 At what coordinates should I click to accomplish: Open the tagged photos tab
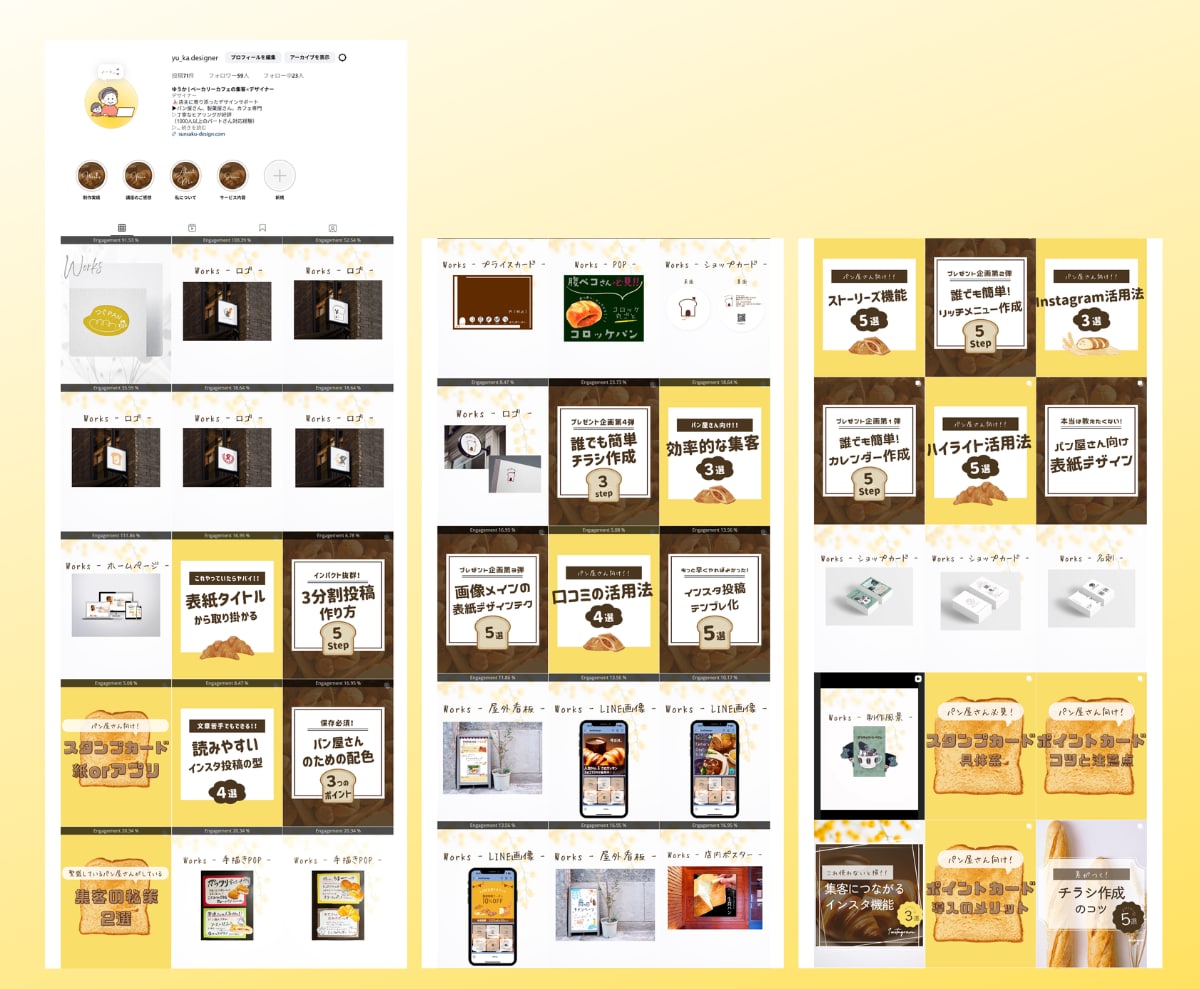[x=333, y=228]
